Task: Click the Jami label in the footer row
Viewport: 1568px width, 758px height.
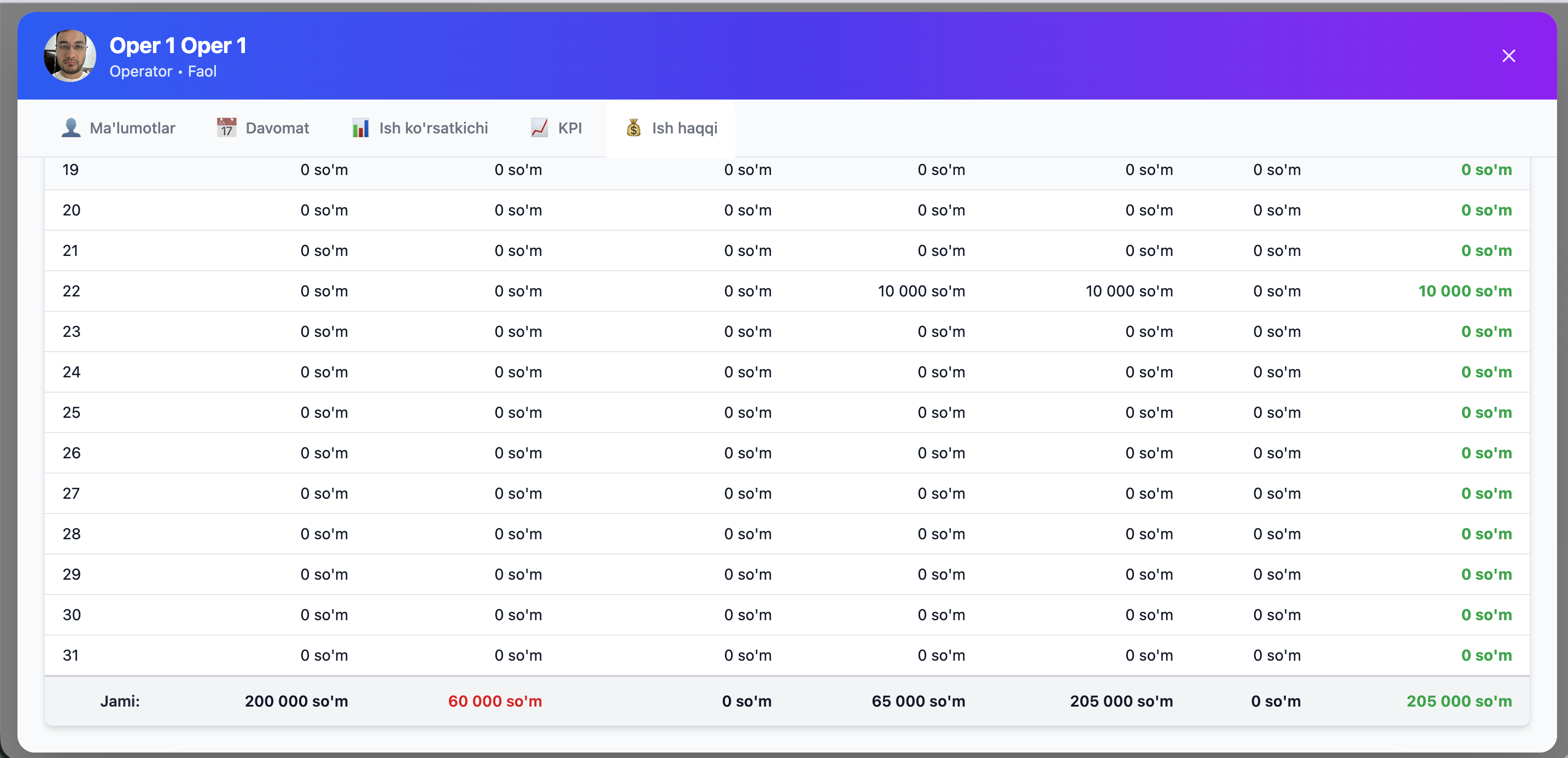Action: 120,701
